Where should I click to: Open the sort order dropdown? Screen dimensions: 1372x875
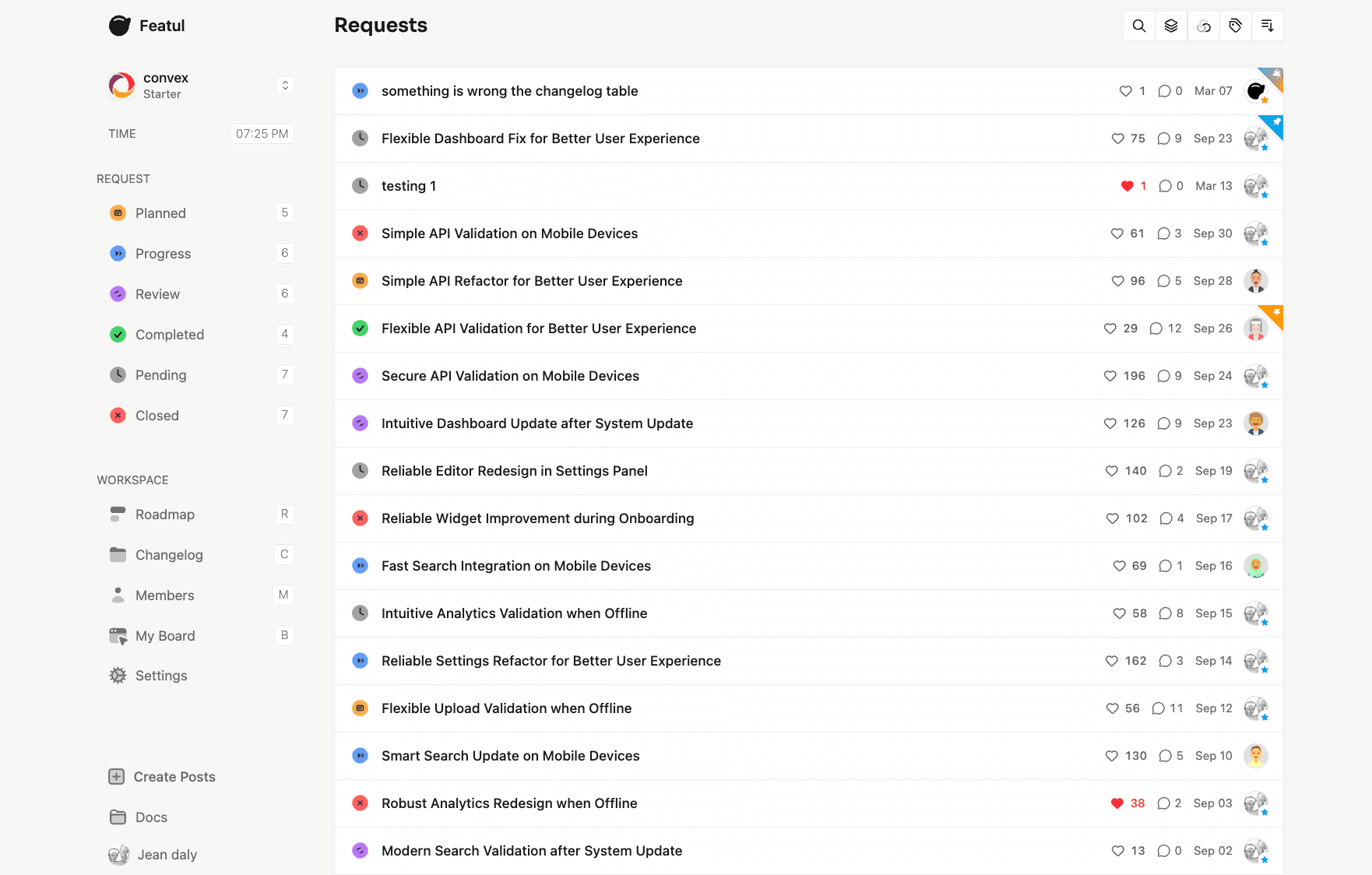(x=1268, y=25)
